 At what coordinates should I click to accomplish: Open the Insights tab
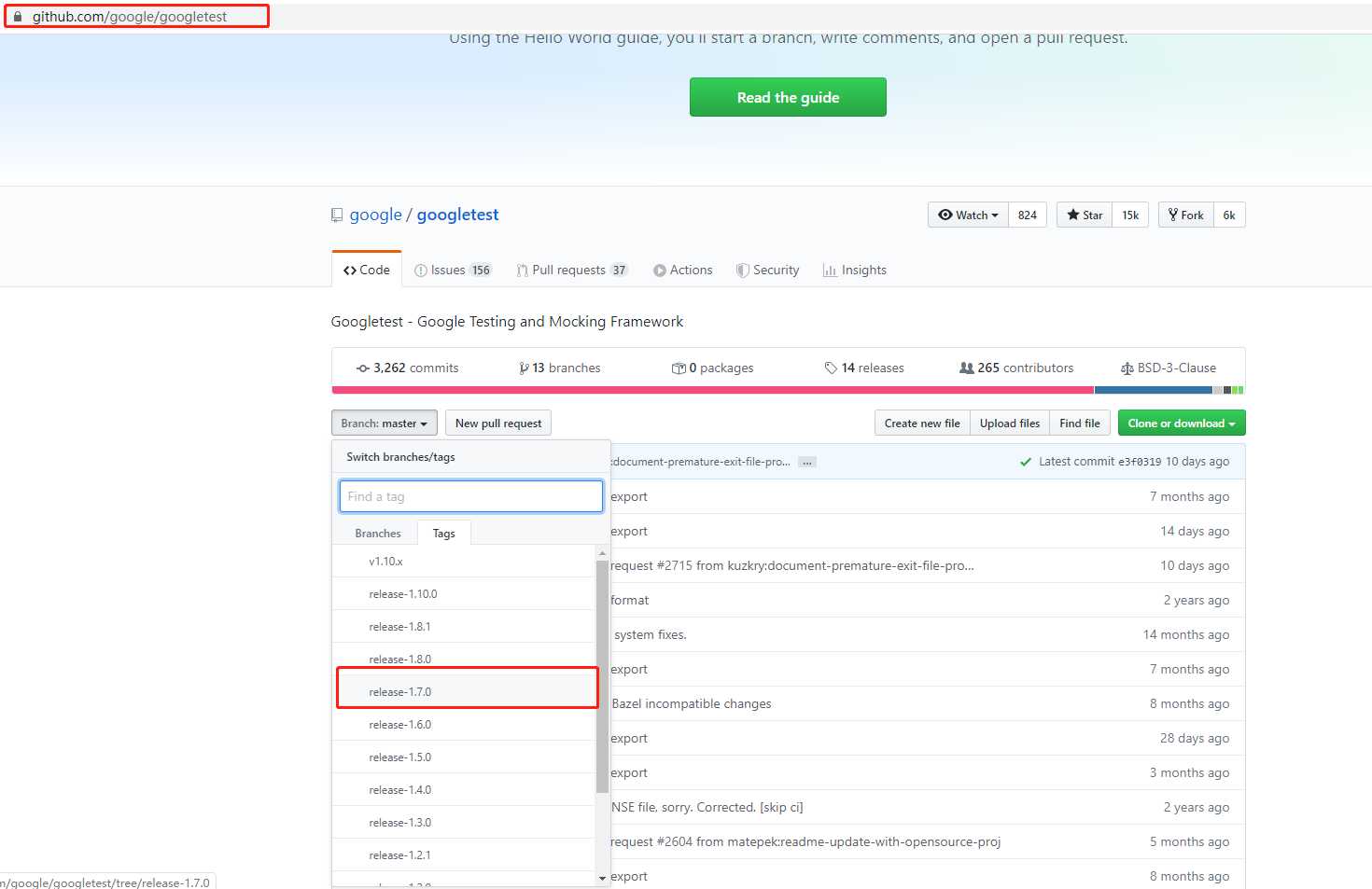[x=855, y=270]
